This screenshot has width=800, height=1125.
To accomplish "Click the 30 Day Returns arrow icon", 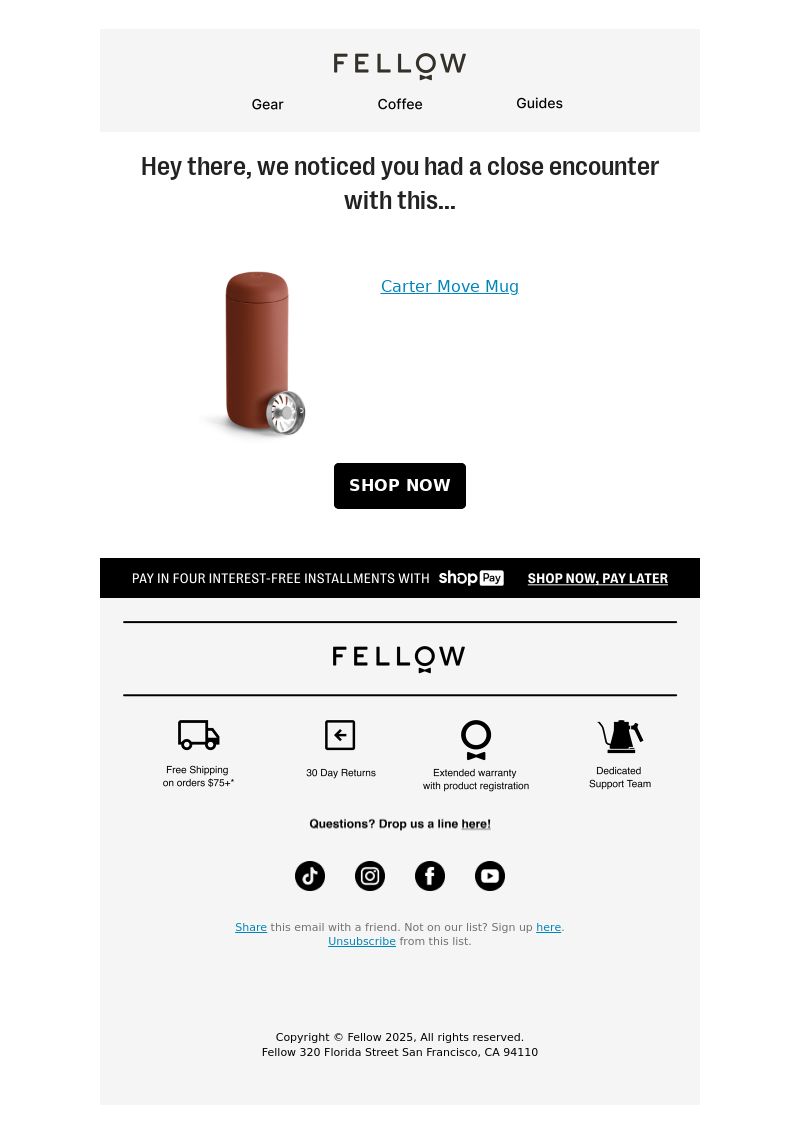I will (340, 735).
